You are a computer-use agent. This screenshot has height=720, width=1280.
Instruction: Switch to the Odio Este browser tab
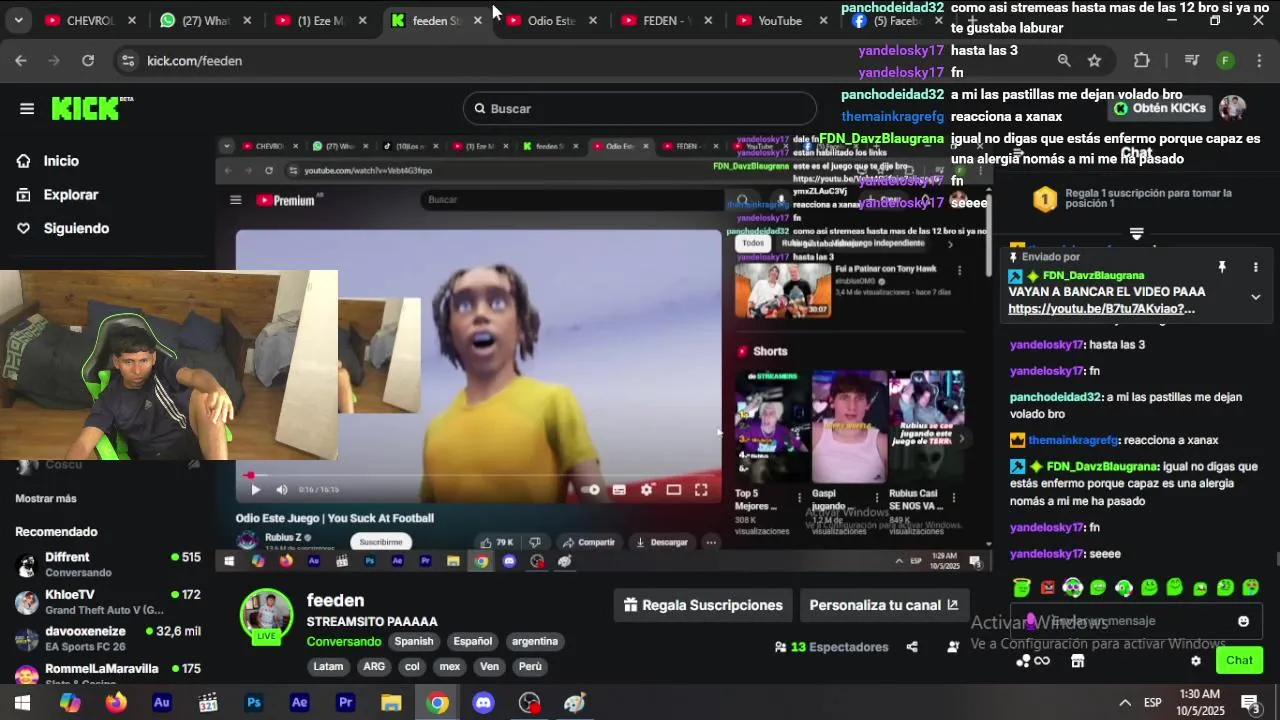[552, 20]
